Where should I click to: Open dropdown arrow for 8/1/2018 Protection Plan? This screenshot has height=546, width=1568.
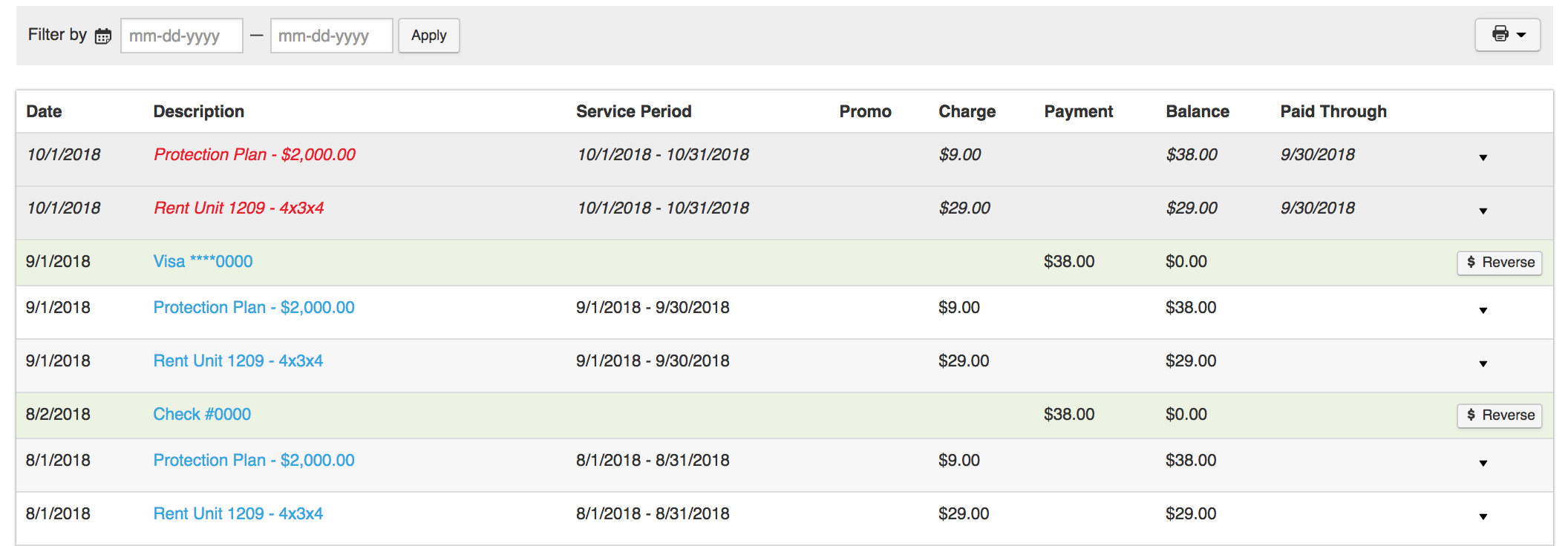pos(1483,463)
